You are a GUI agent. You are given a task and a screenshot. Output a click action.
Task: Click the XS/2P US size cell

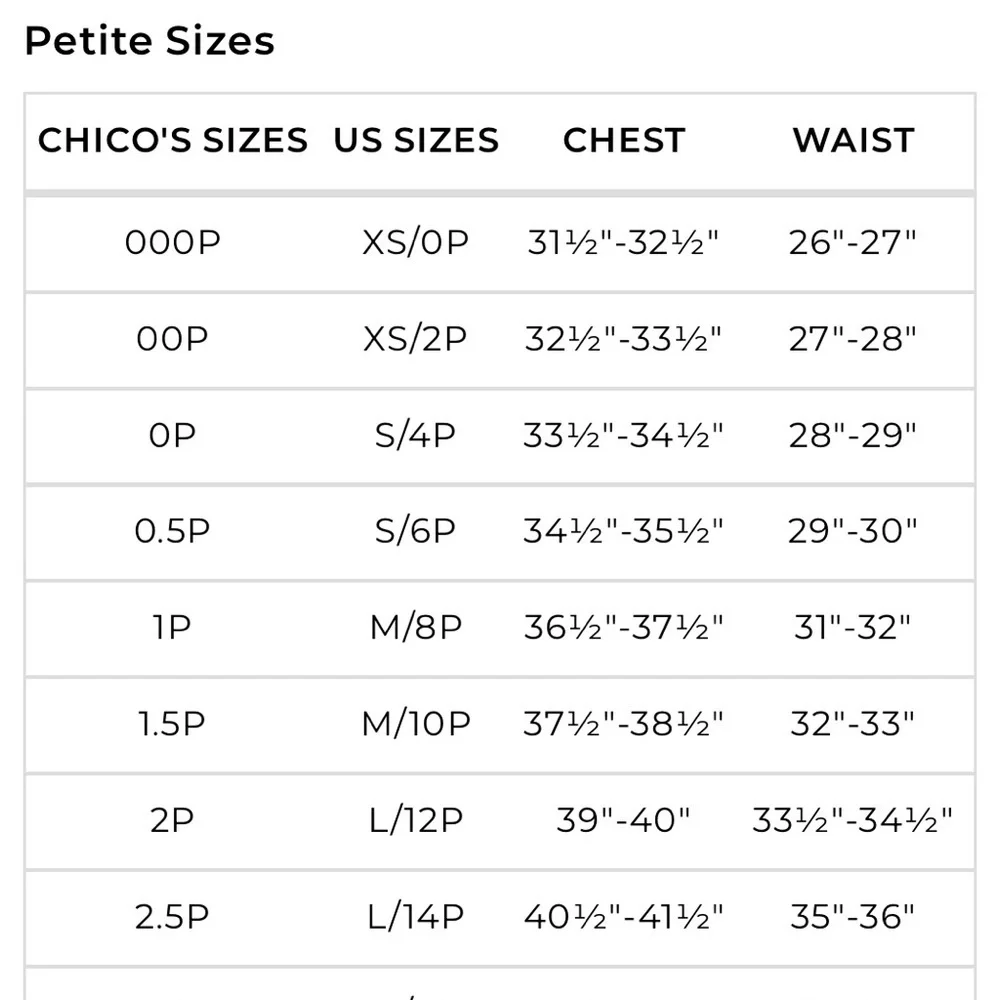pos(416,339)
